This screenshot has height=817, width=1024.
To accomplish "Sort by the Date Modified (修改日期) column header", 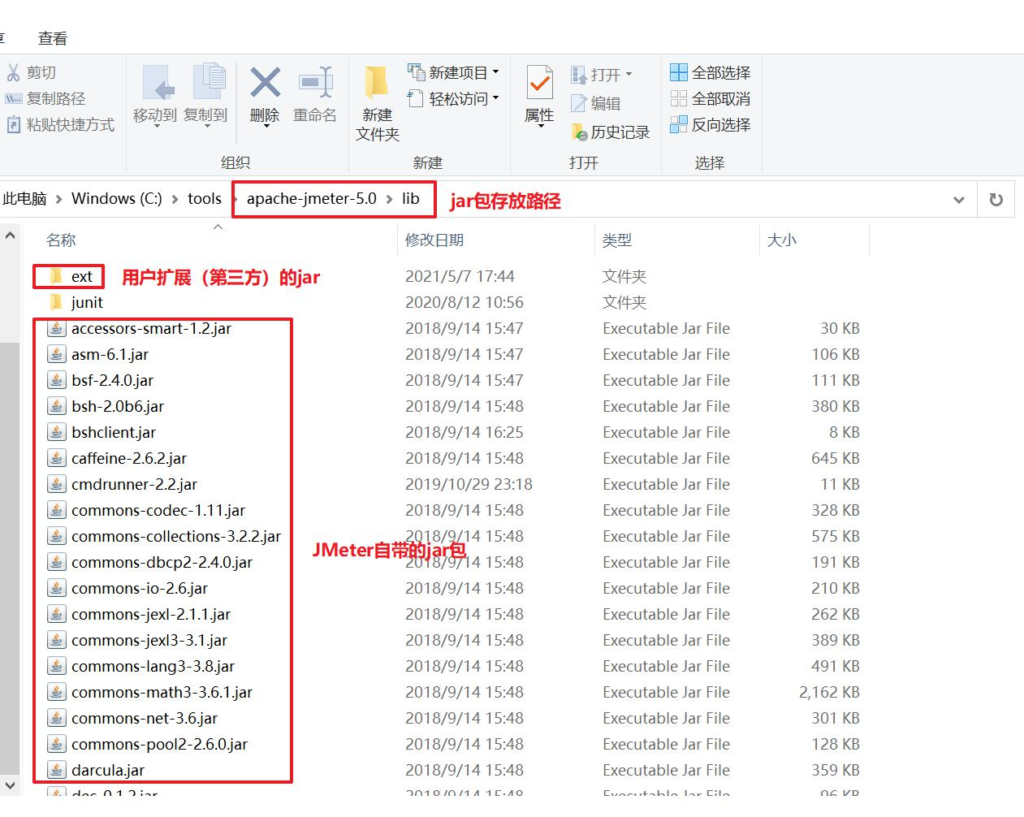I will (434, 240).
